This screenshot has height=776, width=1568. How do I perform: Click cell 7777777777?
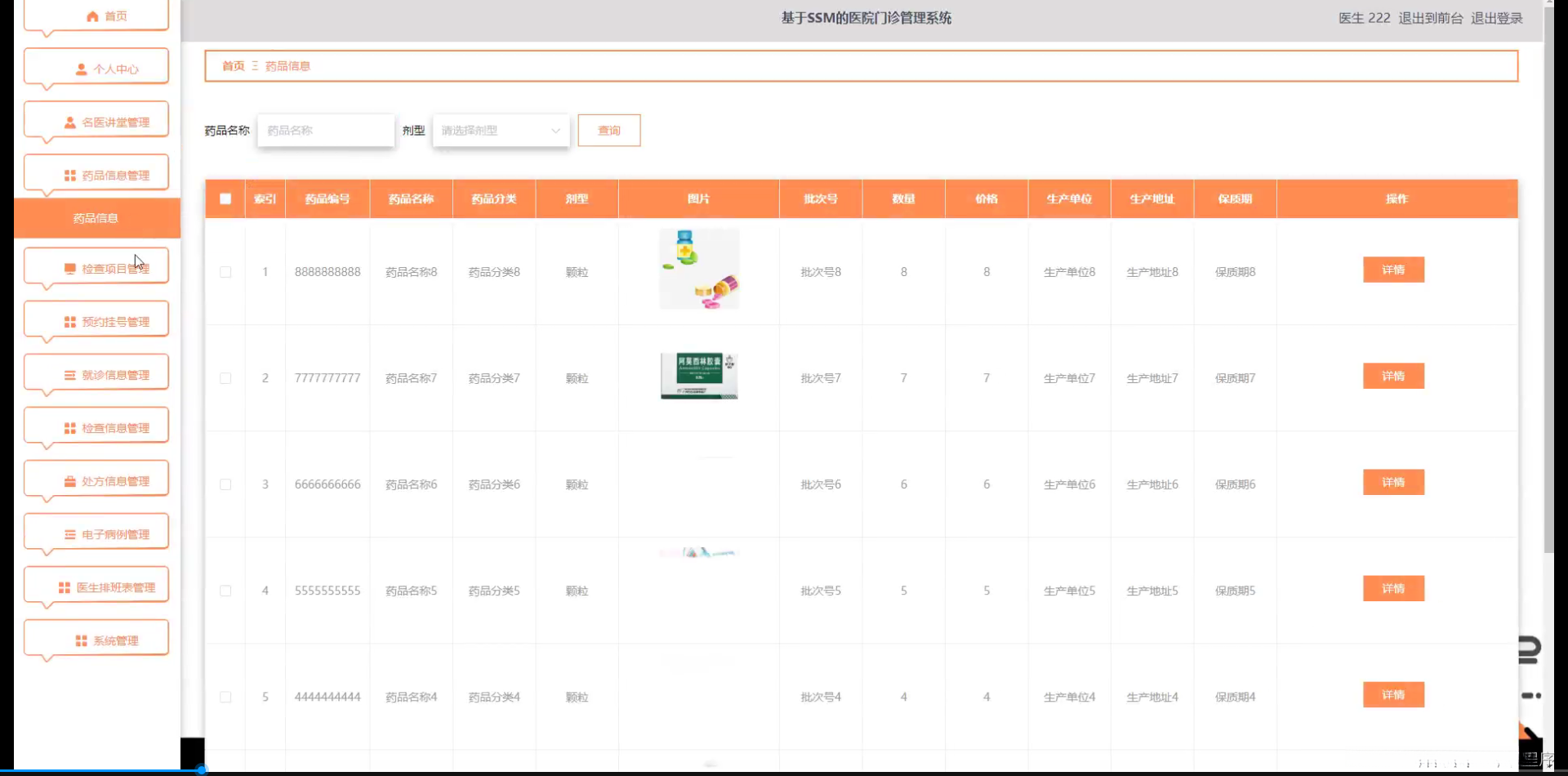tap(327, 378)
